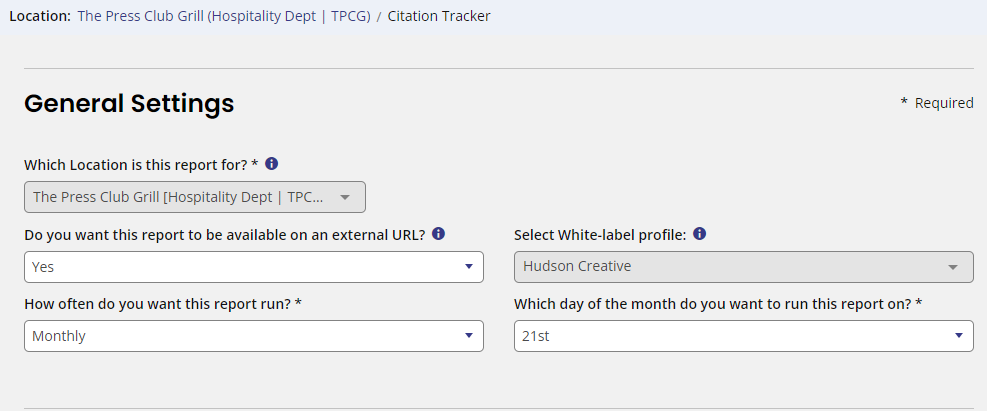Click the General Settings heading

click(x=129, y=103)
